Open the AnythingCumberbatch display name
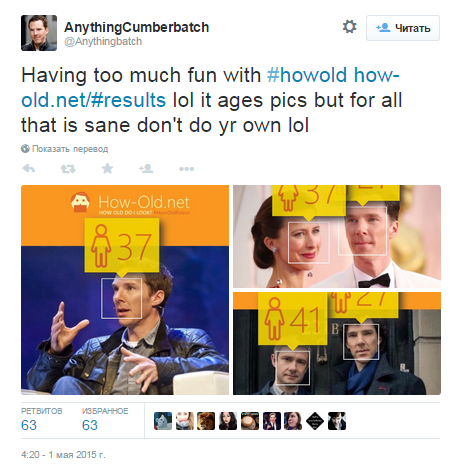465x476 pixels. [136, 27]
